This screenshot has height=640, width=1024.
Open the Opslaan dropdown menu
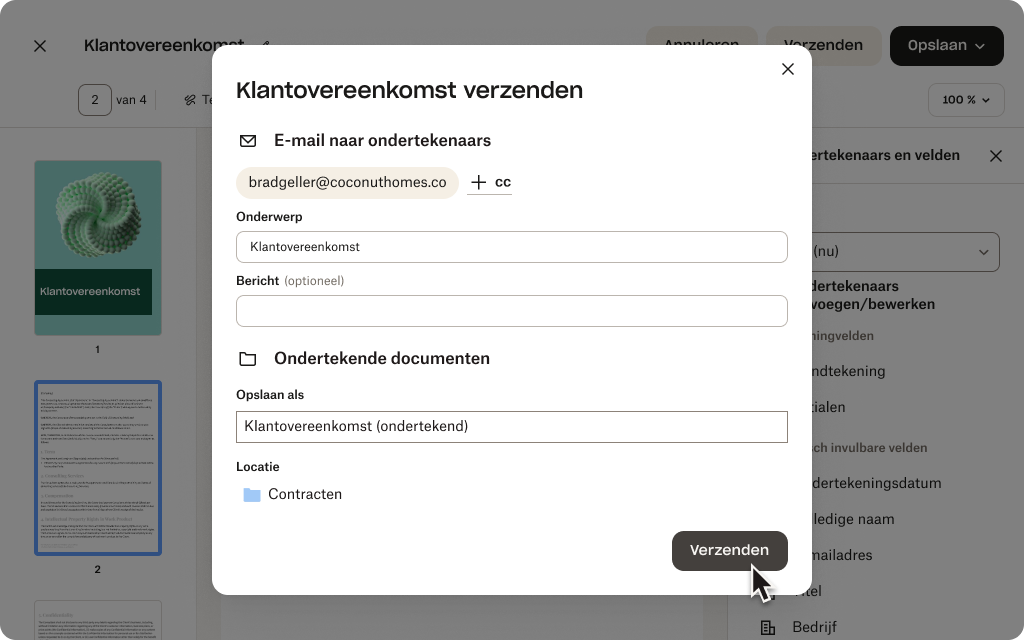(946, 46)
